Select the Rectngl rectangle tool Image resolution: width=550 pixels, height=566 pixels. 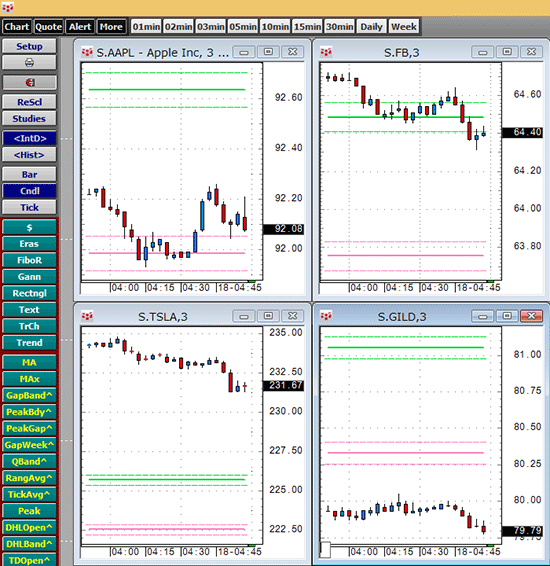[29, 293]
